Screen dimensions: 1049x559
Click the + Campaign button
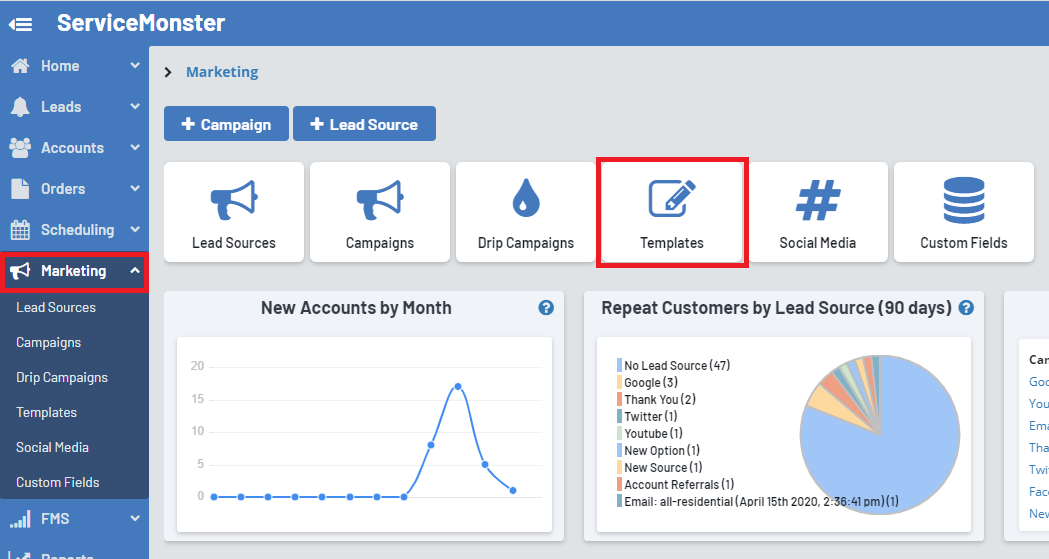[x=226, y=124]
